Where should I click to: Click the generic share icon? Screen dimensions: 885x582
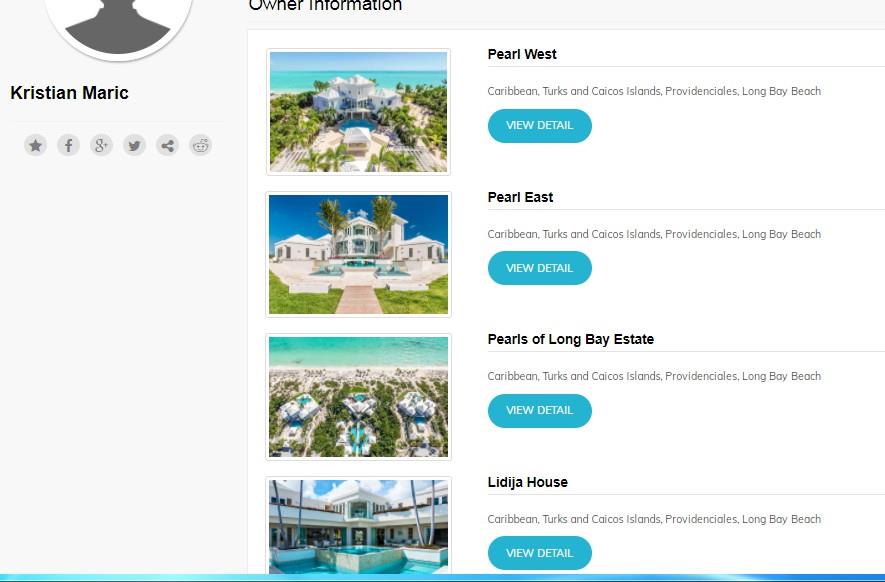click(167, 146)
